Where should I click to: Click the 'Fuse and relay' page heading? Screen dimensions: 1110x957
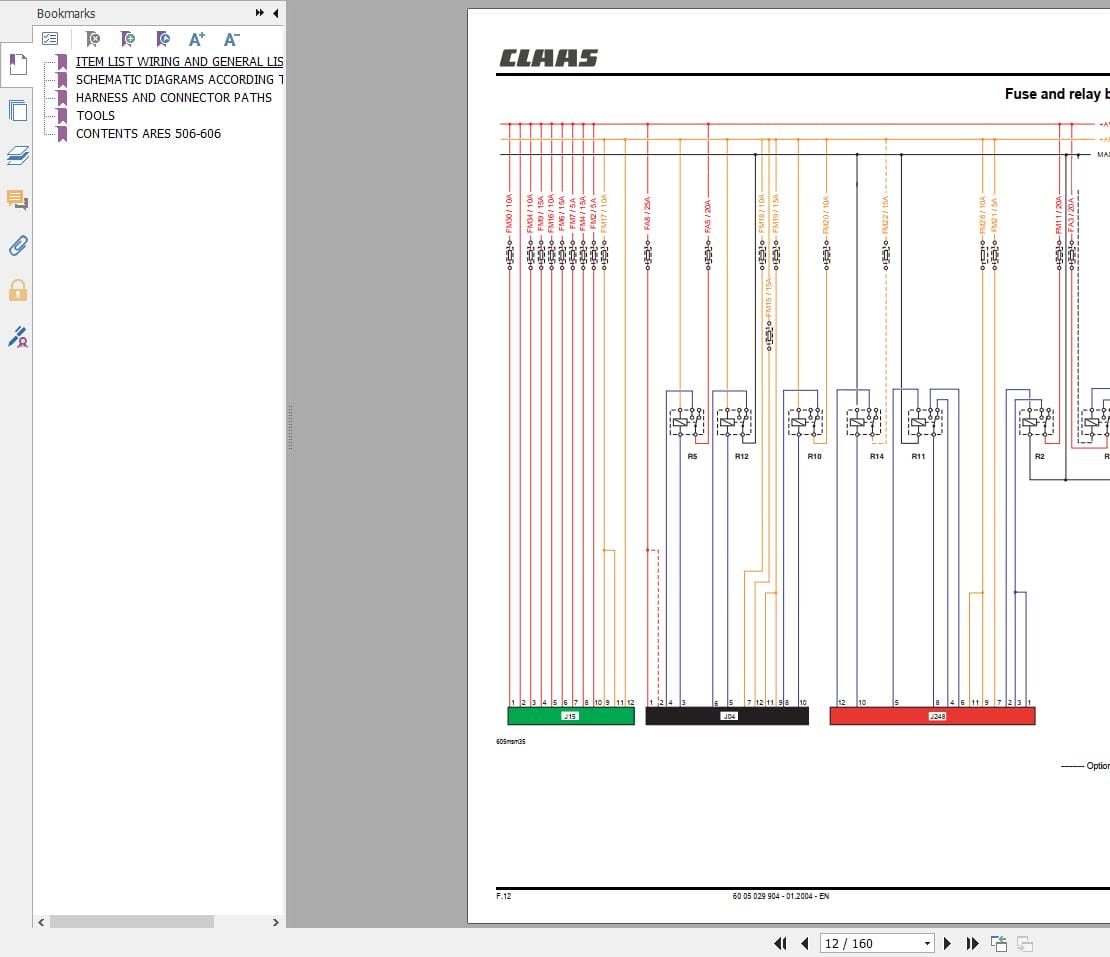pyautogui.click(x=1056, y=93)
